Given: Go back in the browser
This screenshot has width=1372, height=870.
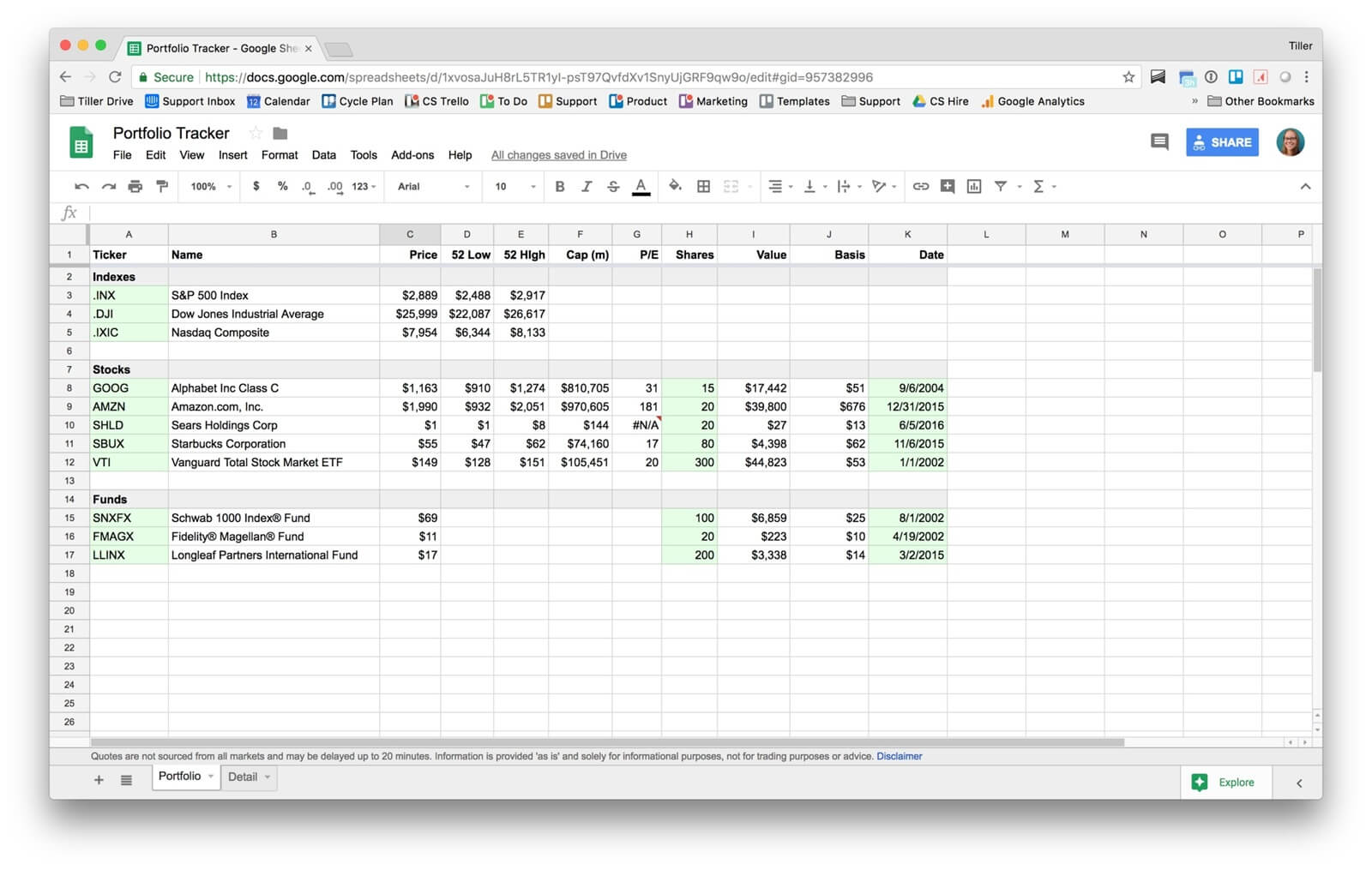Looking at the screenshot, I should point(65,77).
